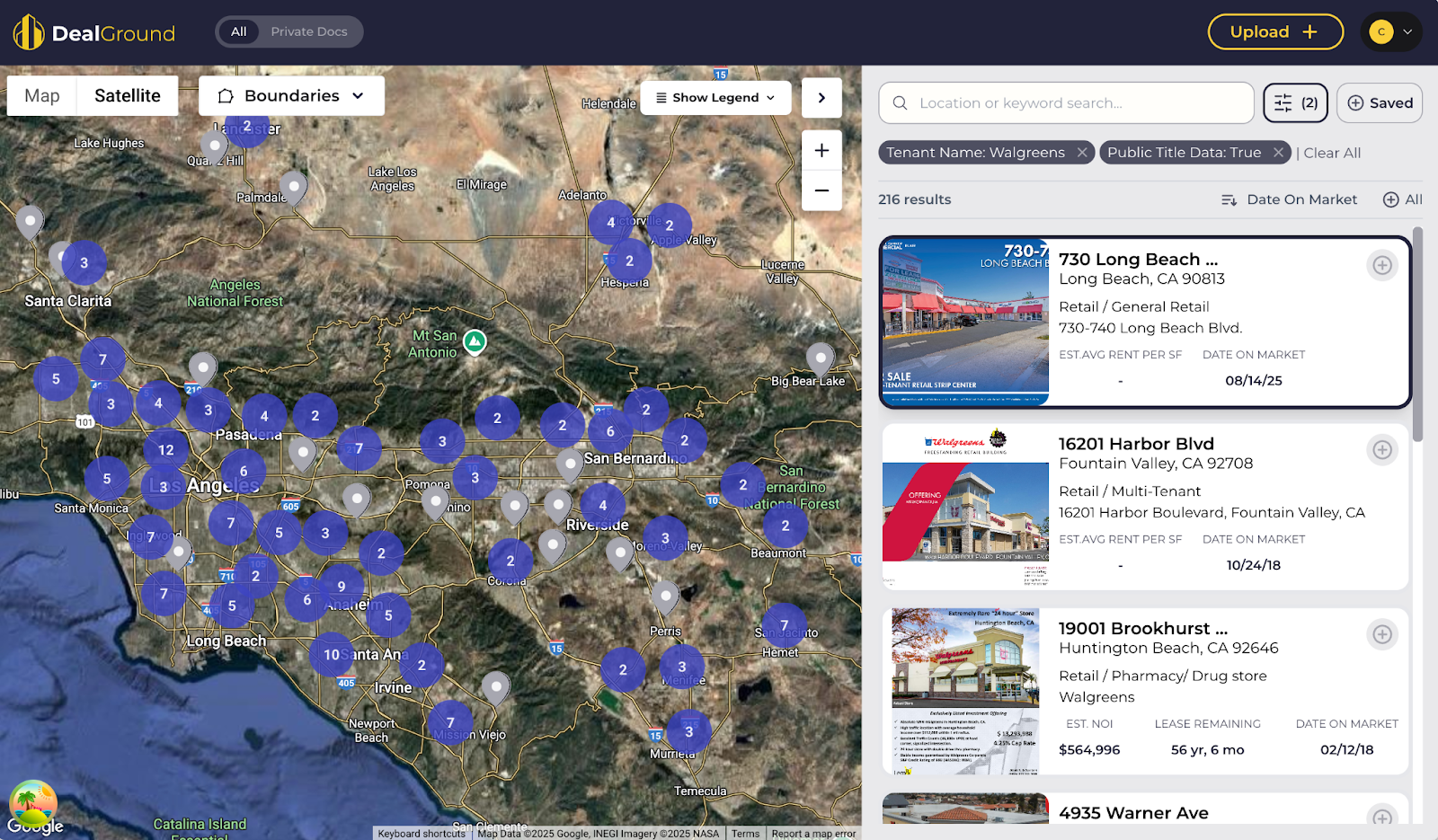
Task: Click the Google logo on the map
Action: [x=35, y=826]
